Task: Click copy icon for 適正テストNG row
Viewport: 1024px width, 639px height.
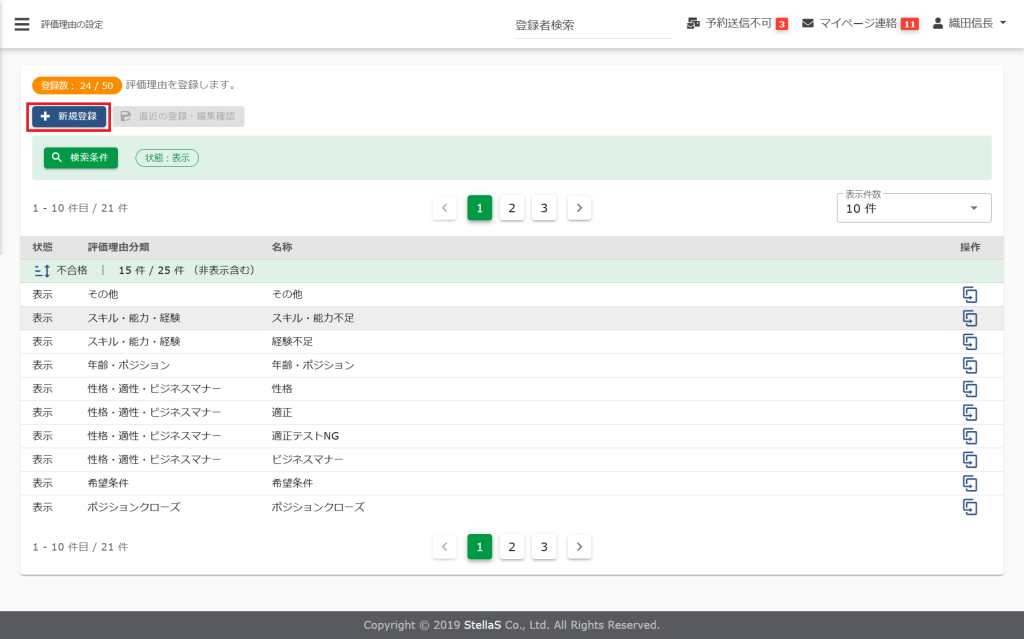Action: pyautogui.click(x=969, y=436)
